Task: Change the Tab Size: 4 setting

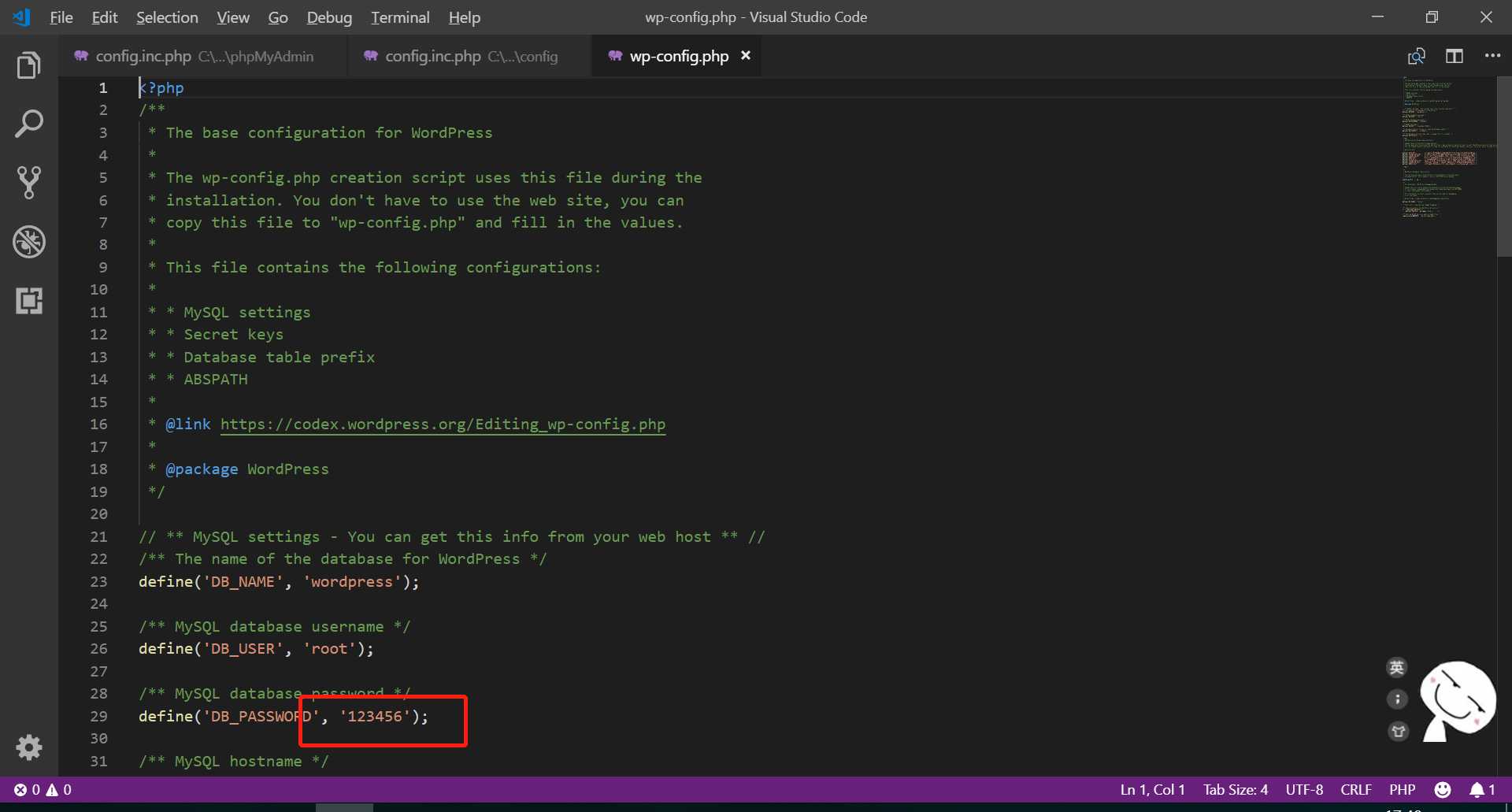Action: click(1235, 790)
